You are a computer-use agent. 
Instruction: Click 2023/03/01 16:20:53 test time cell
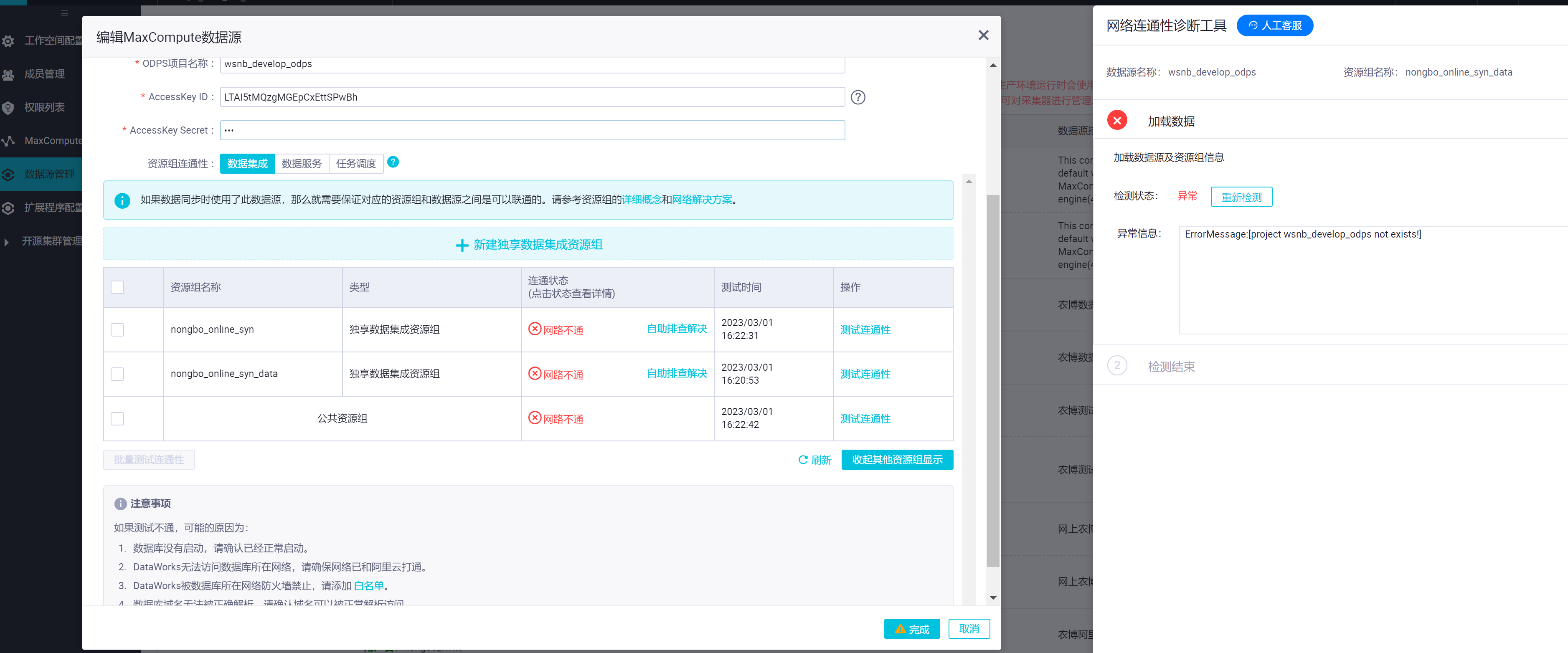tap(773, 374)
